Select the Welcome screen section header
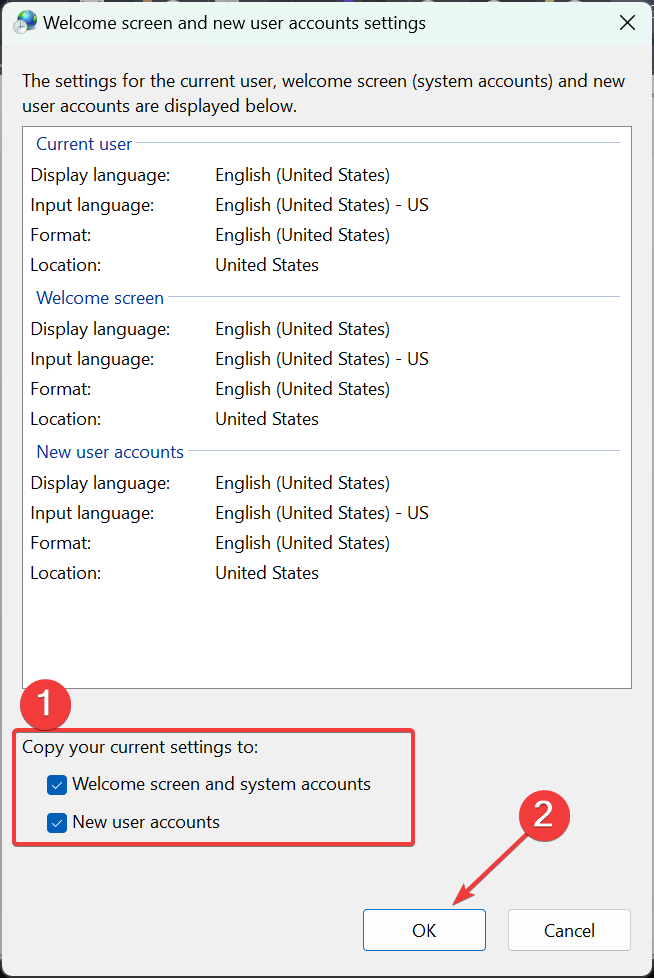 (99, 298)
